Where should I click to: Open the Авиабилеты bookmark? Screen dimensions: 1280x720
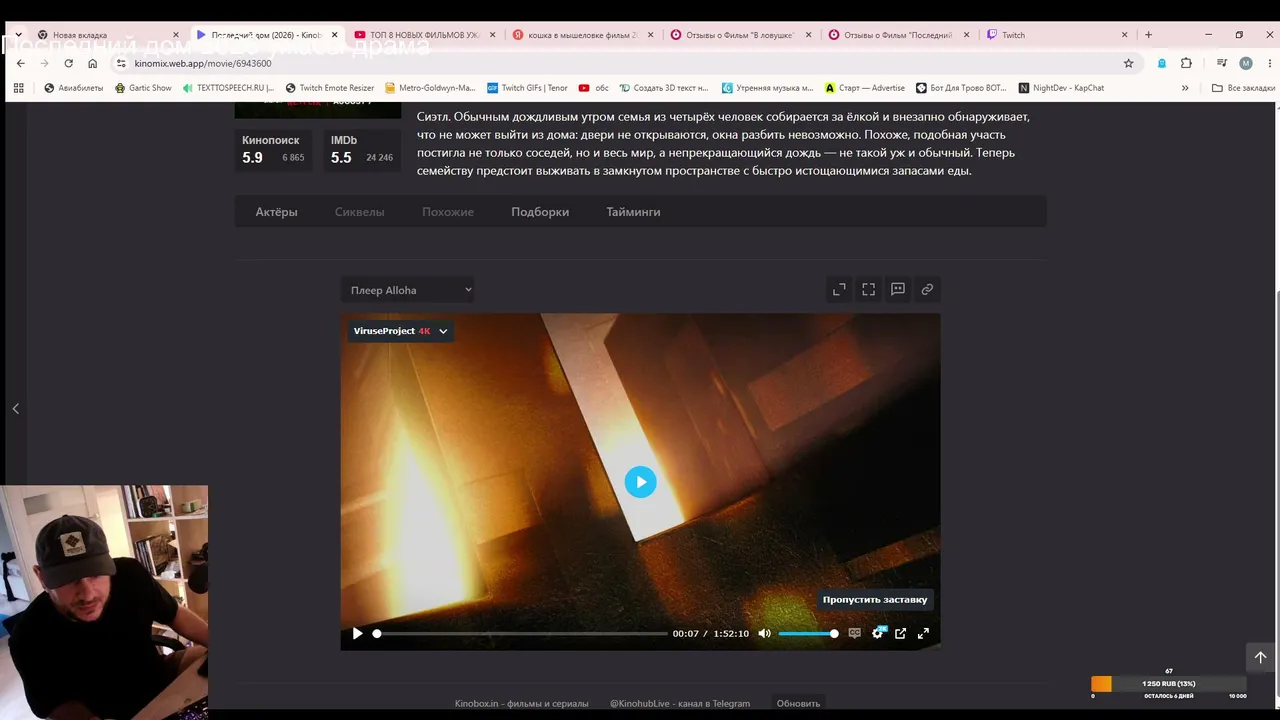click(74, 88)
